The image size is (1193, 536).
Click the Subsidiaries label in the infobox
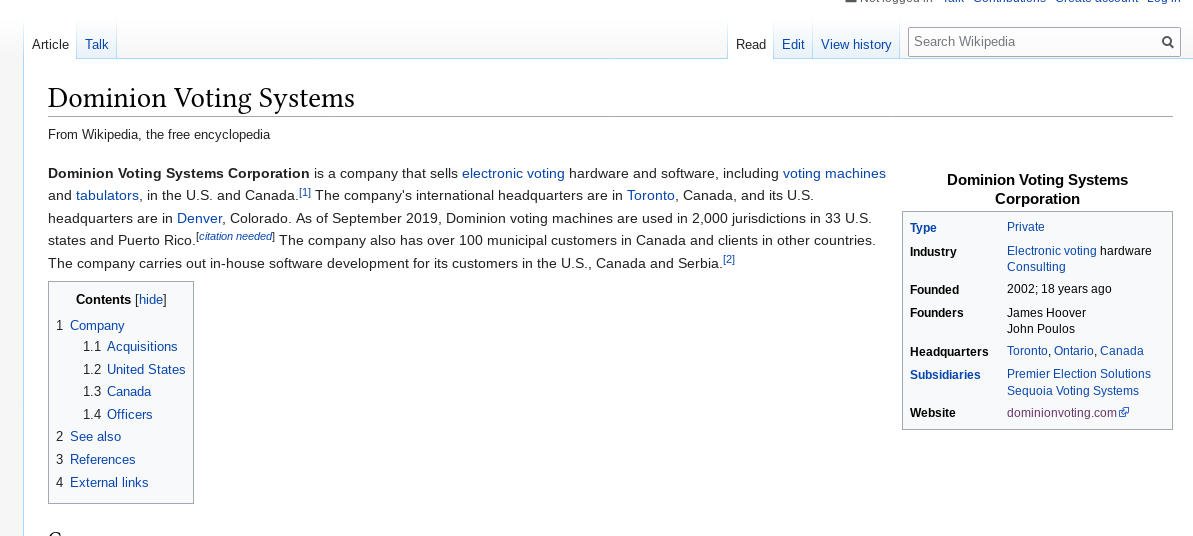(945, 375)
